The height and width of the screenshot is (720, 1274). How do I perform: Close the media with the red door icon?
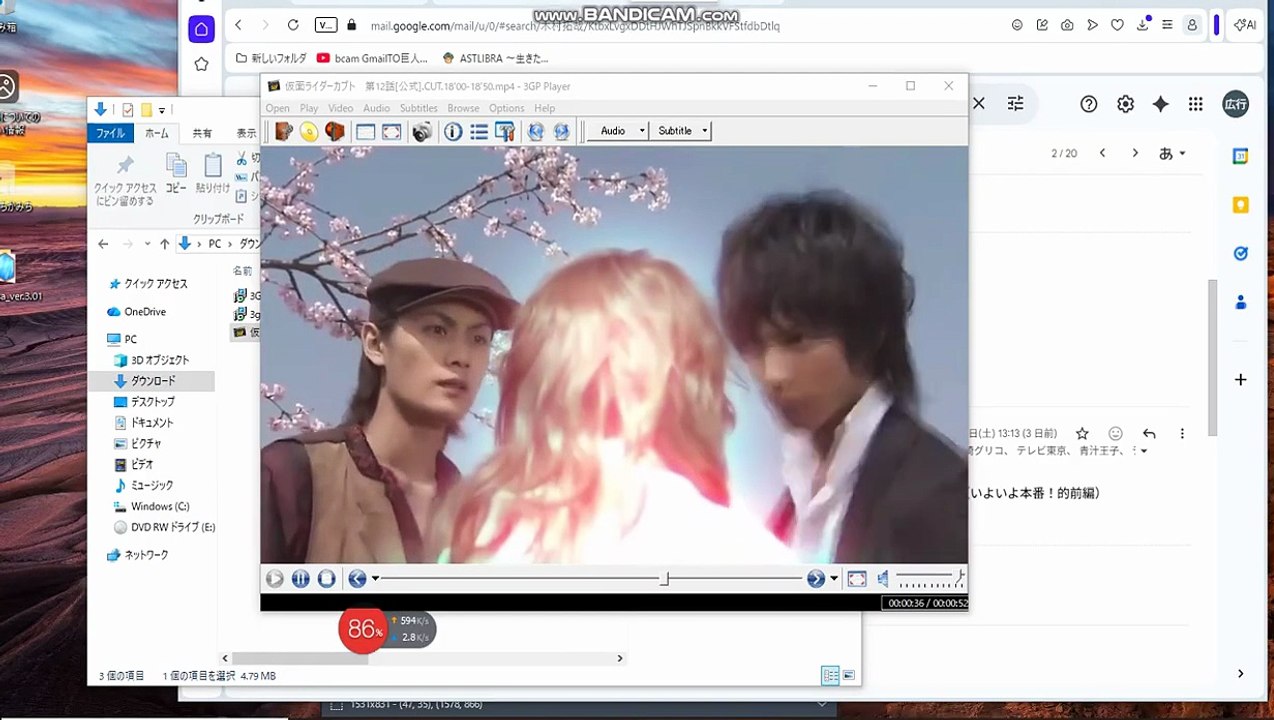[x=335, y=131]
